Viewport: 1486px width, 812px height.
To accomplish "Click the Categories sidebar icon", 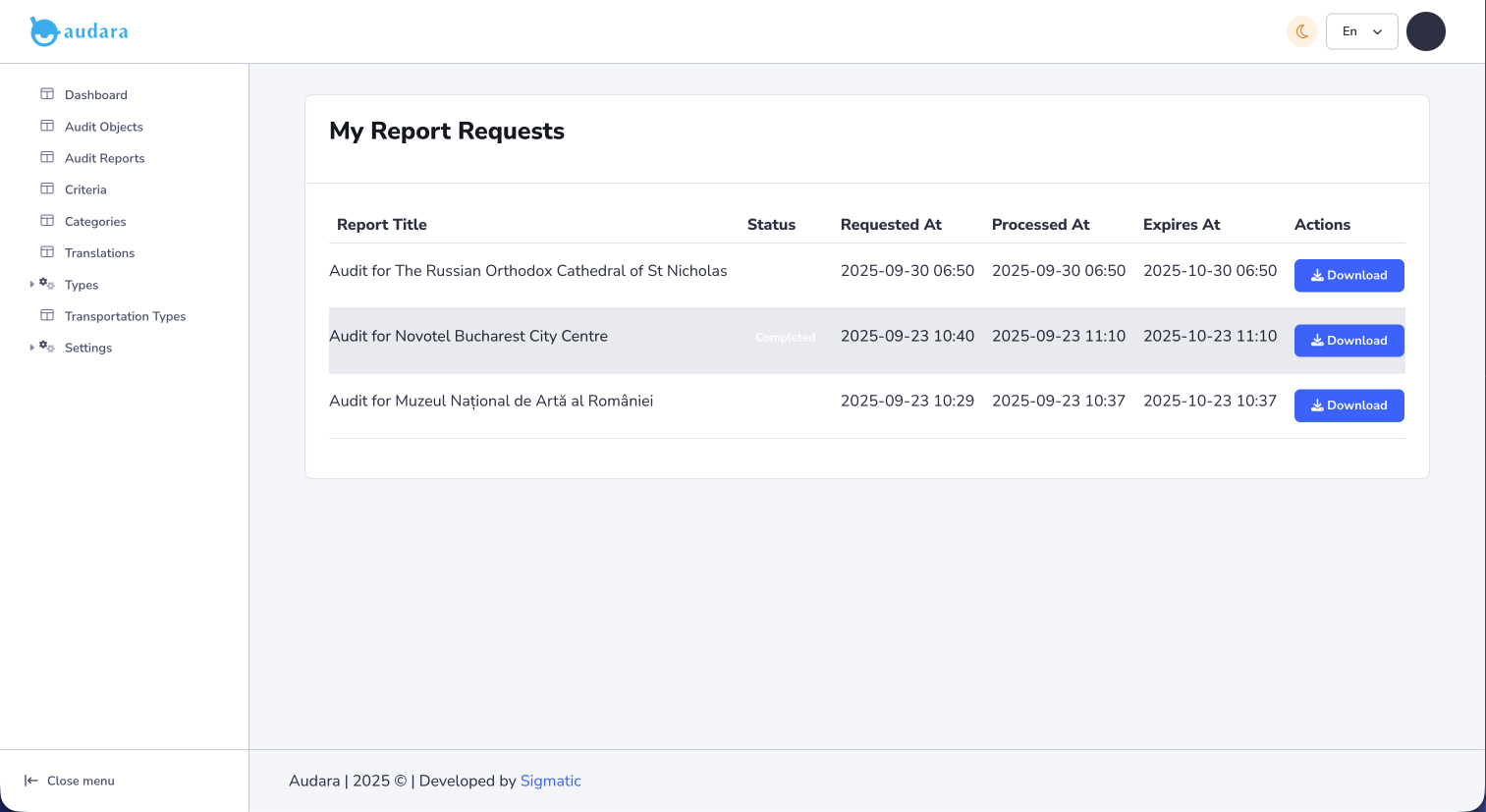I will (47, 221).
